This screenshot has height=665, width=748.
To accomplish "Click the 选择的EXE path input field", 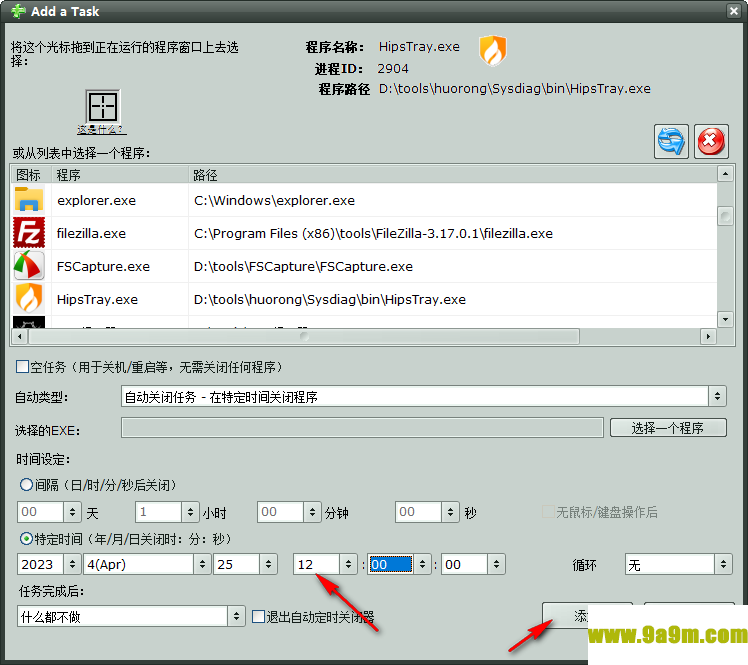I will [x=362, y=427].
